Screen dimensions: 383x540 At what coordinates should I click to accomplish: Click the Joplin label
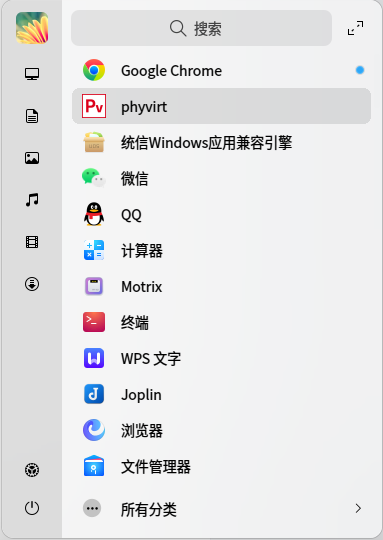(x=141, y=395)
